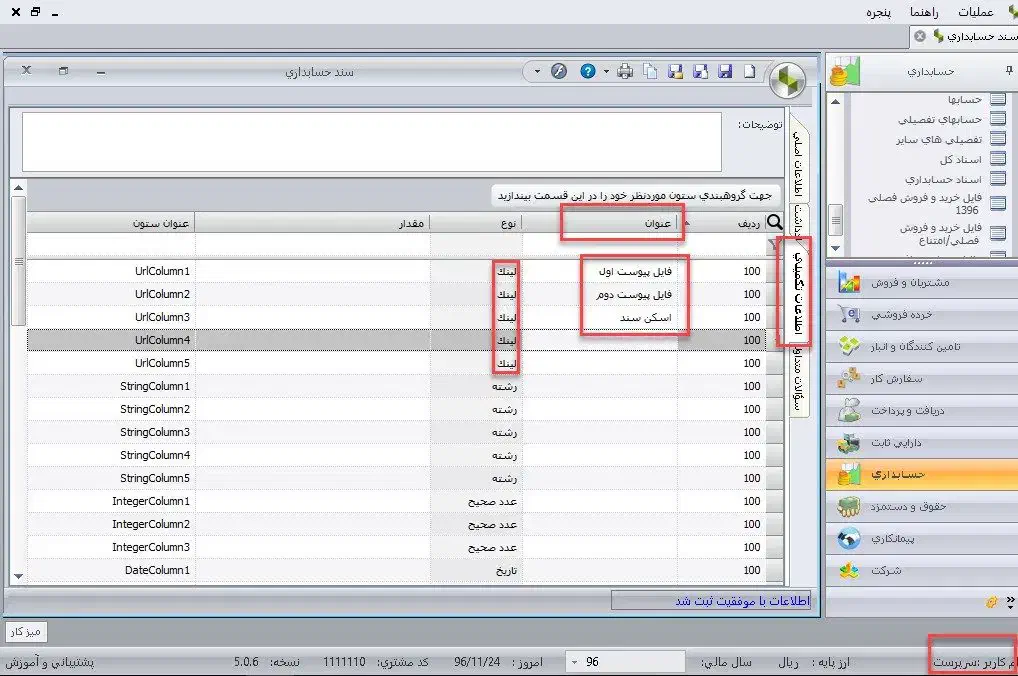Open the Help icon dropdown arrow
This screenshot has width=1018, height=676.
(x=605, y=72)
